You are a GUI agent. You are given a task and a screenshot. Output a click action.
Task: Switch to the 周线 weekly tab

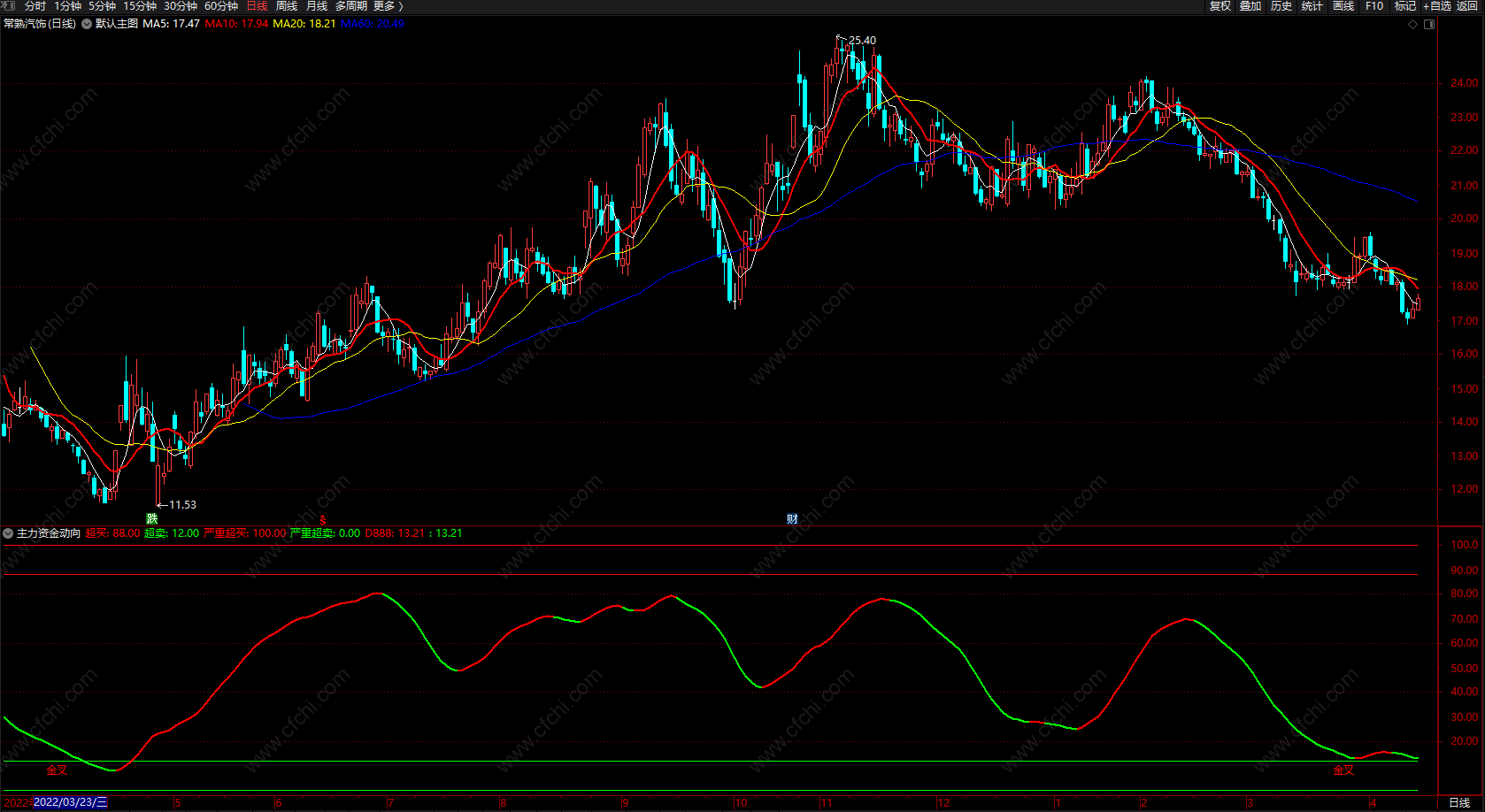point(287,6)
